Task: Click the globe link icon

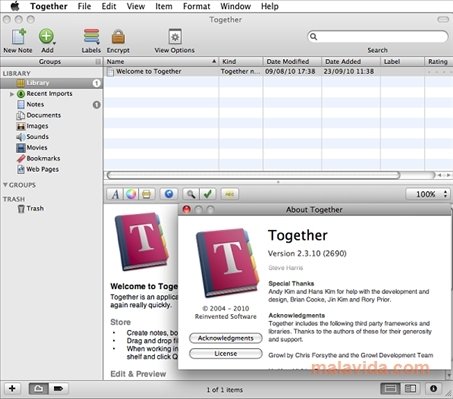Action: [x=169, y=194]
